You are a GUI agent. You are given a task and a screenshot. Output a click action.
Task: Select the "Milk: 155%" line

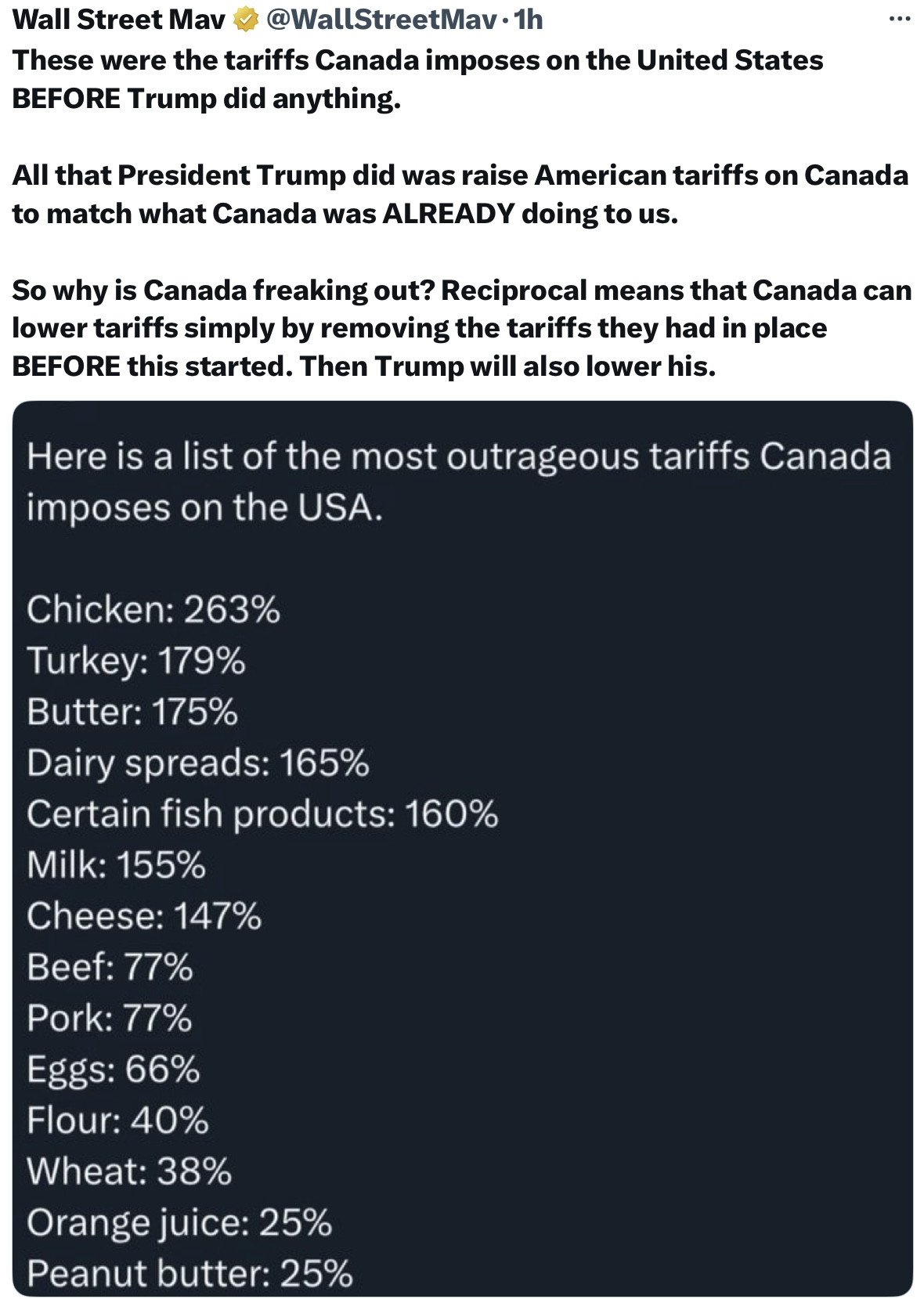point(117,864)
